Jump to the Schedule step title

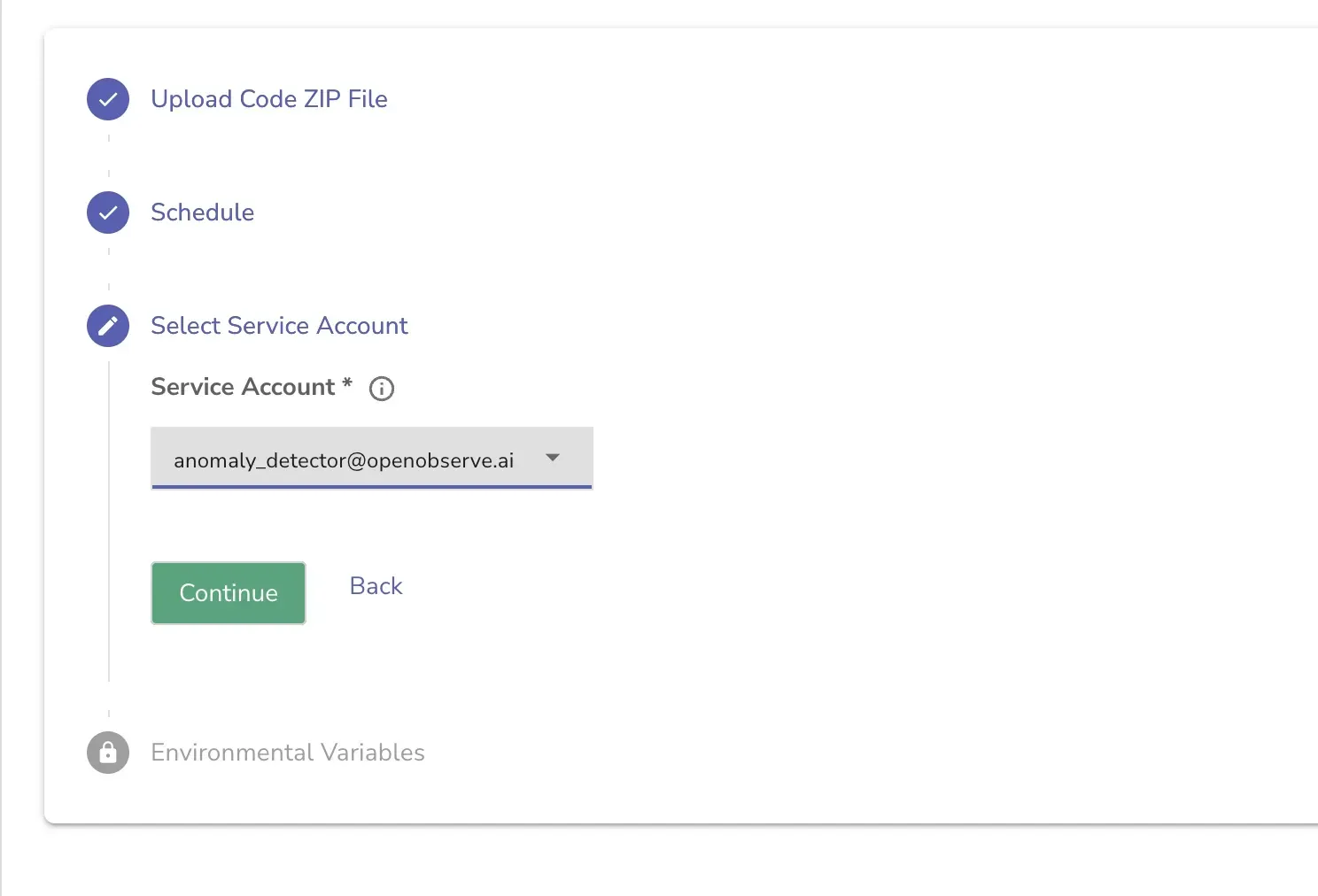click(x=202, y=212)
